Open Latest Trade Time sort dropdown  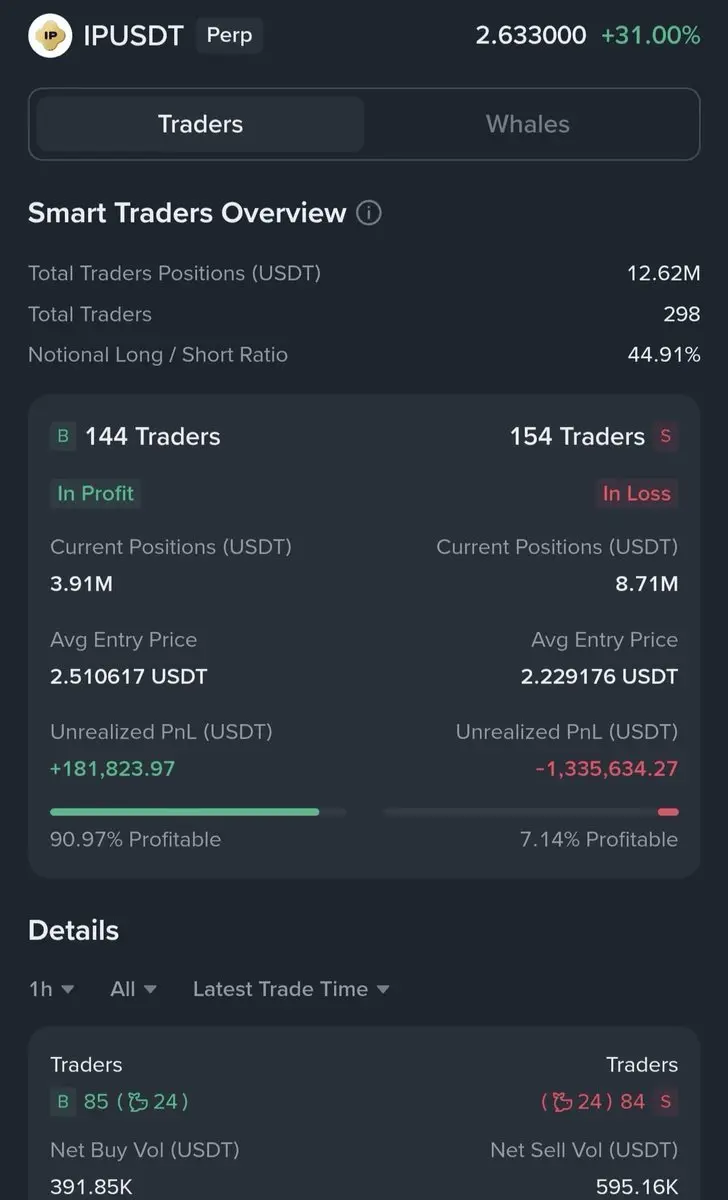[290, 989]
